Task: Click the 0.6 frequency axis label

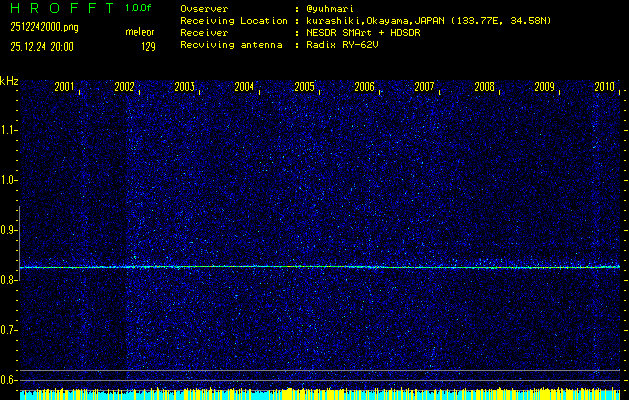Action: click(9, 380)
